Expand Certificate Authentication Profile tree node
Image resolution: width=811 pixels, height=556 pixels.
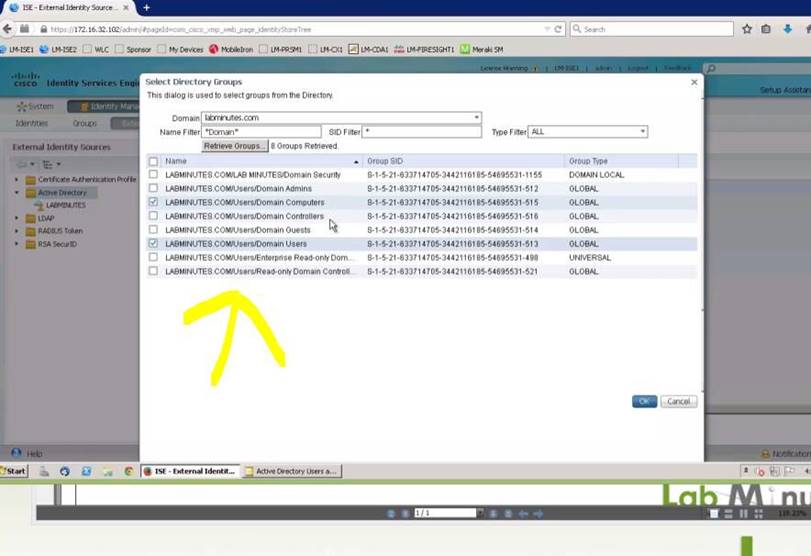pyautogui.click(x=17, y=179)
